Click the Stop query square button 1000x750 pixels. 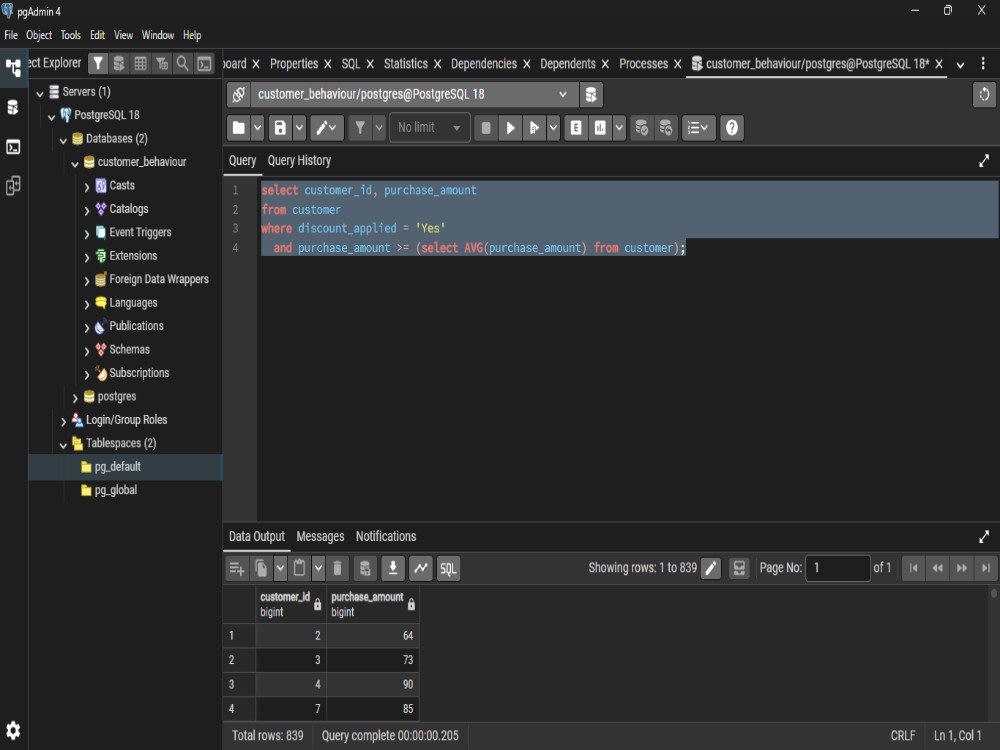coord(486,128)
